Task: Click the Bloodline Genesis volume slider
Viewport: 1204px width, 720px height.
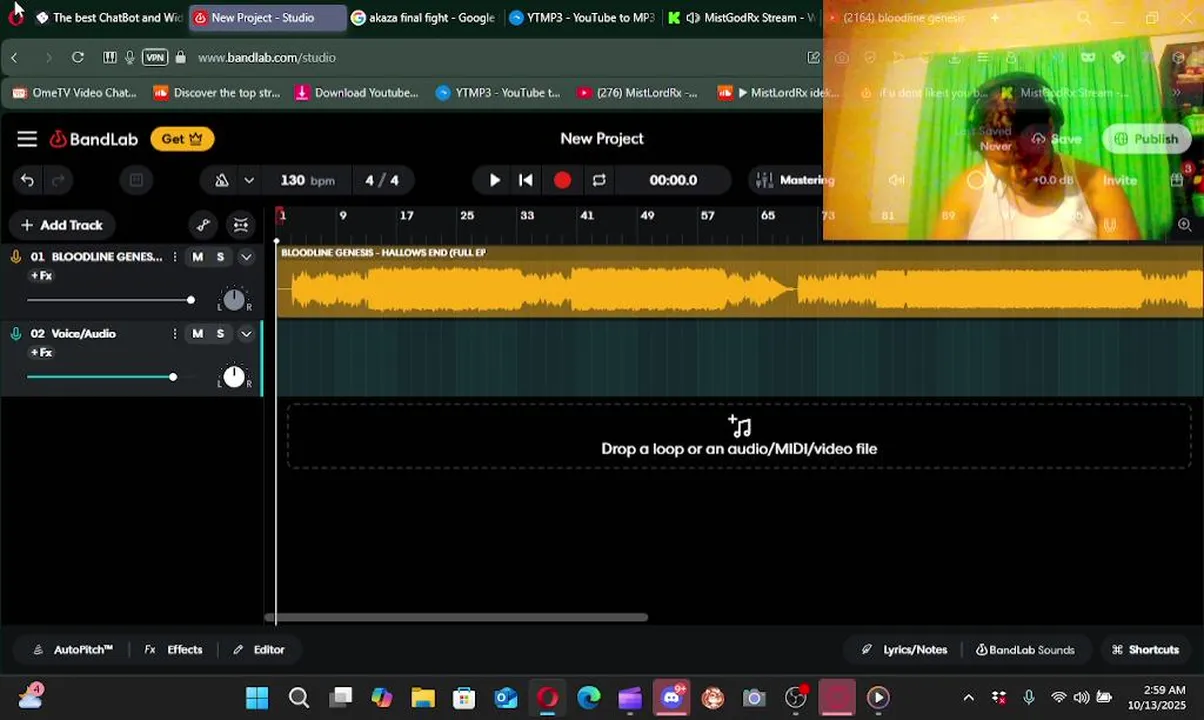Action: [110, 300]
